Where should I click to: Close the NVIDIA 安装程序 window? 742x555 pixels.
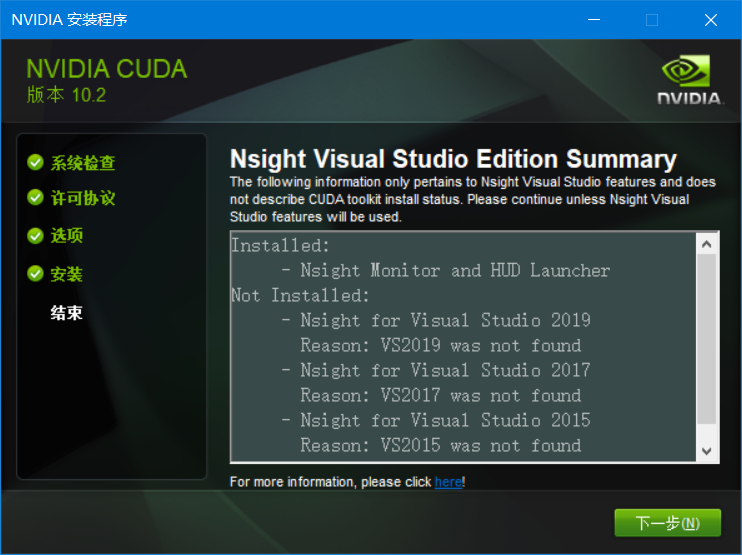click(x=711, y=20)
